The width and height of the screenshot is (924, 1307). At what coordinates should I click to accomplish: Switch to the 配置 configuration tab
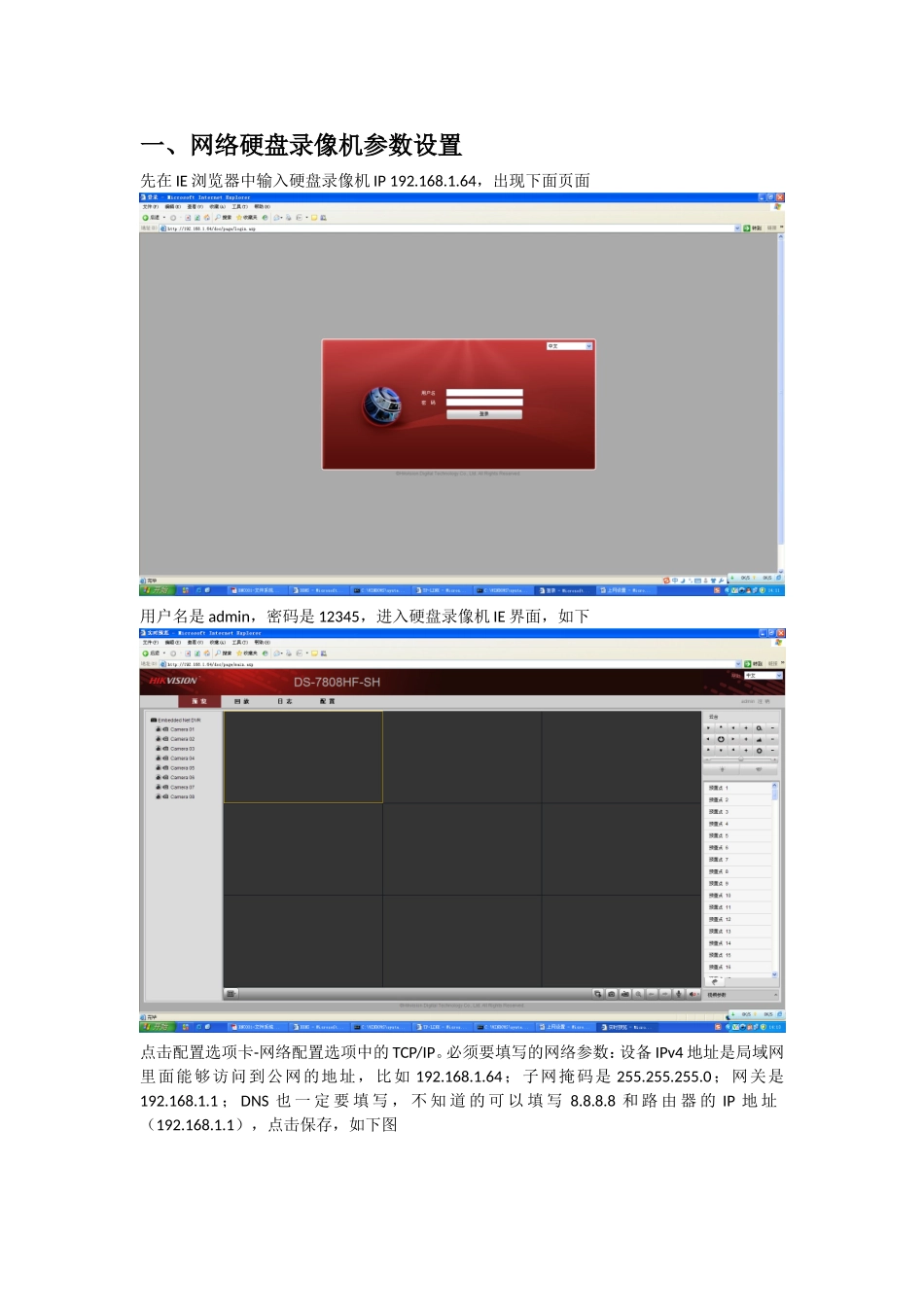point(328,701)
